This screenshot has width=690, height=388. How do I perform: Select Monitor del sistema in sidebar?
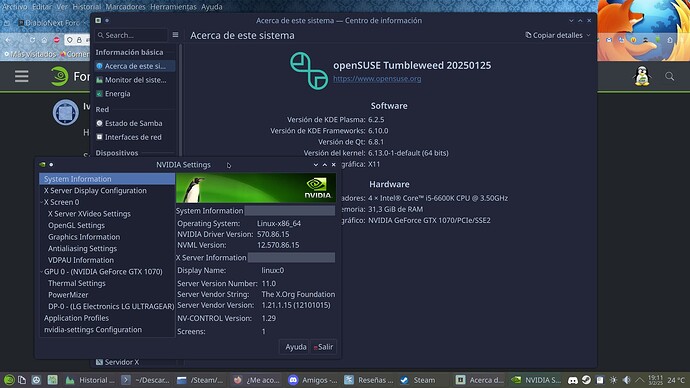click(135, 80)
